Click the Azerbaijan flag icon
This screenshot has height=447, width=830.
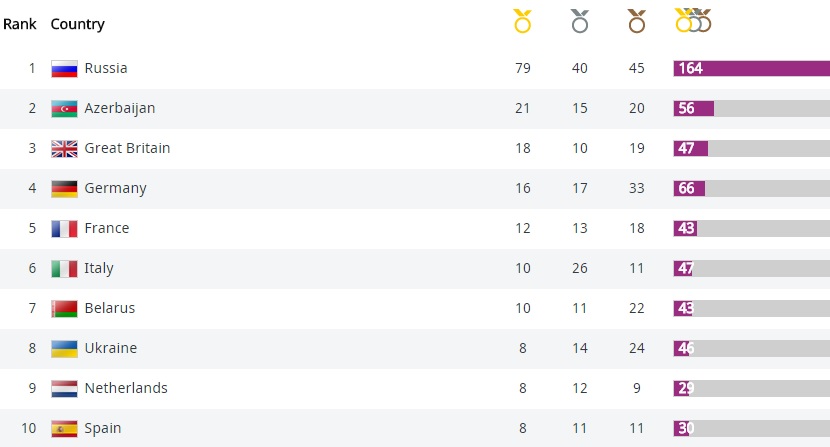pos(64,109)
